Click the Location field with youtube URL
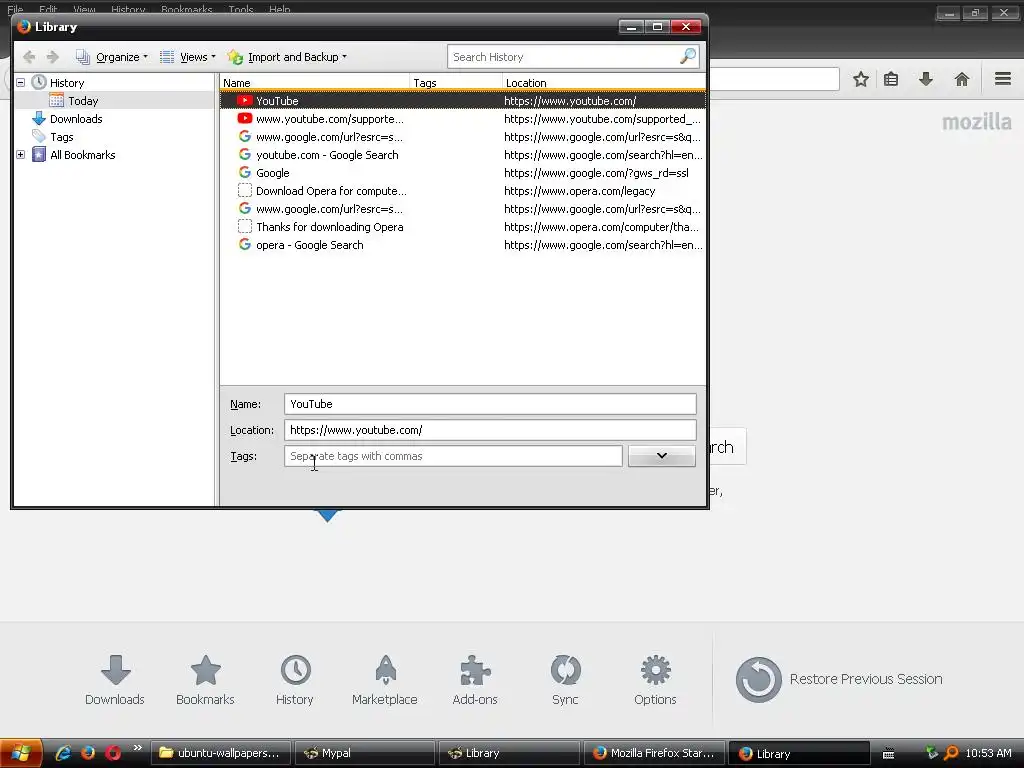Screen dimensions: 1024x768 click(x=490, y=430)
